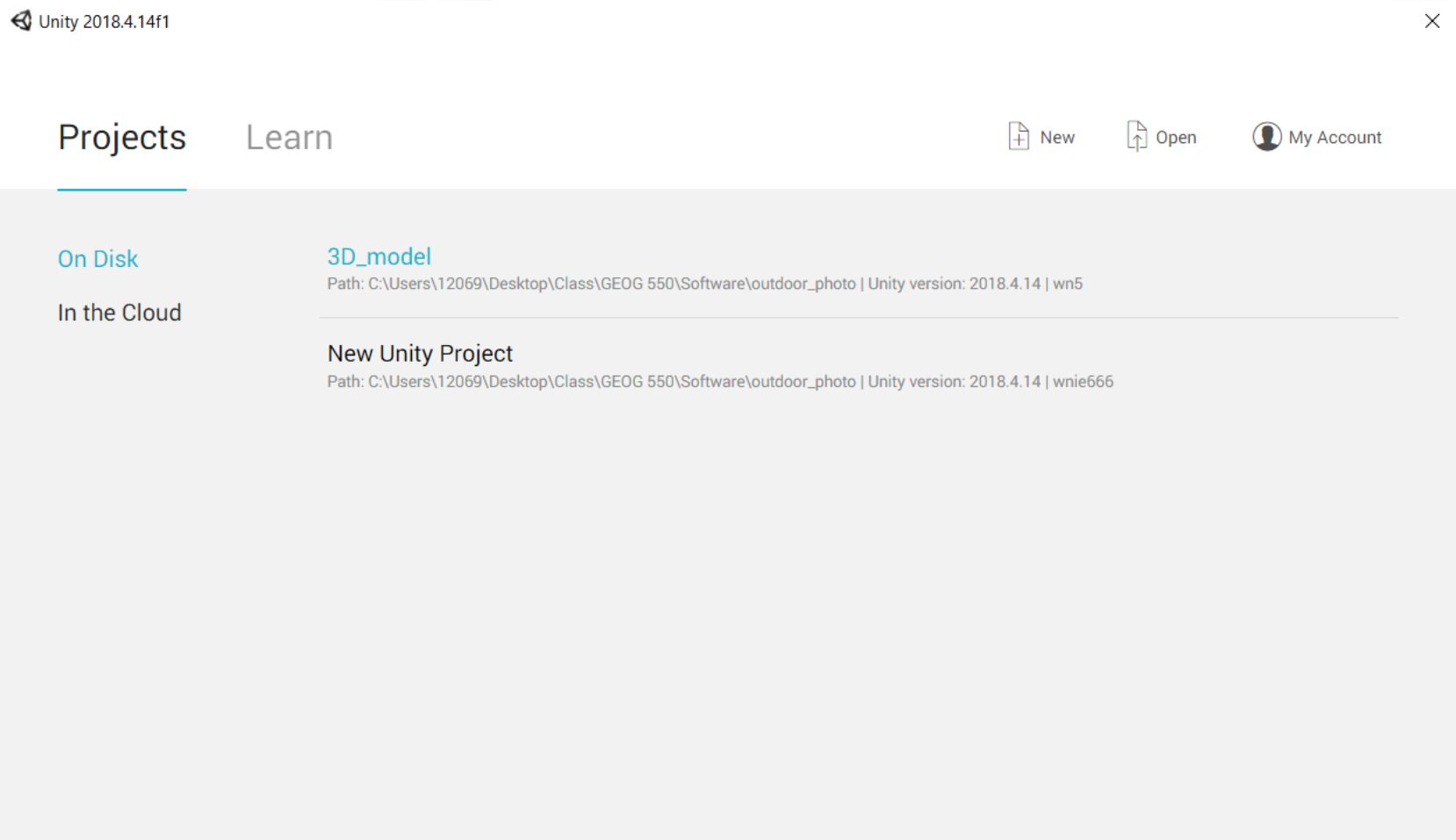Viewport: 1456px width, 840px height.
Task: Click the New project document icon
Action: click(1018, 137)
